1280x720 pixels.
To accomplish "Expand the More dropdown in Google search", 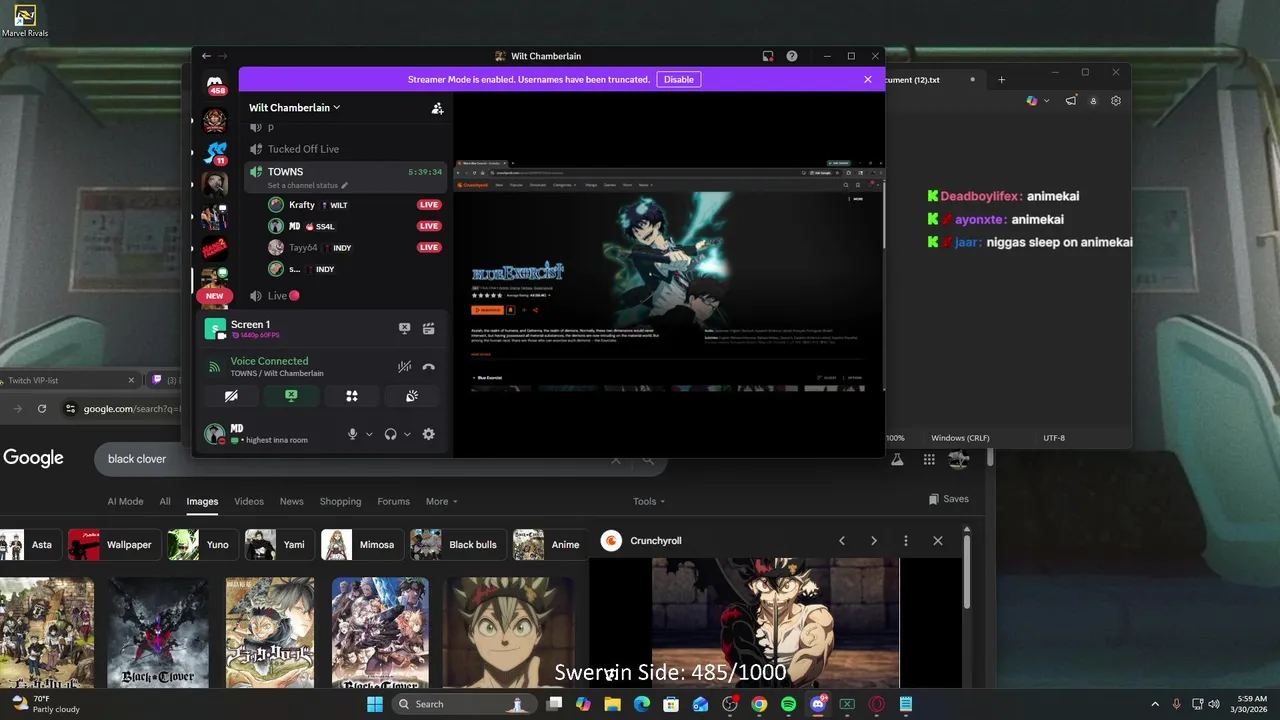I will click(x=441, y=501).
